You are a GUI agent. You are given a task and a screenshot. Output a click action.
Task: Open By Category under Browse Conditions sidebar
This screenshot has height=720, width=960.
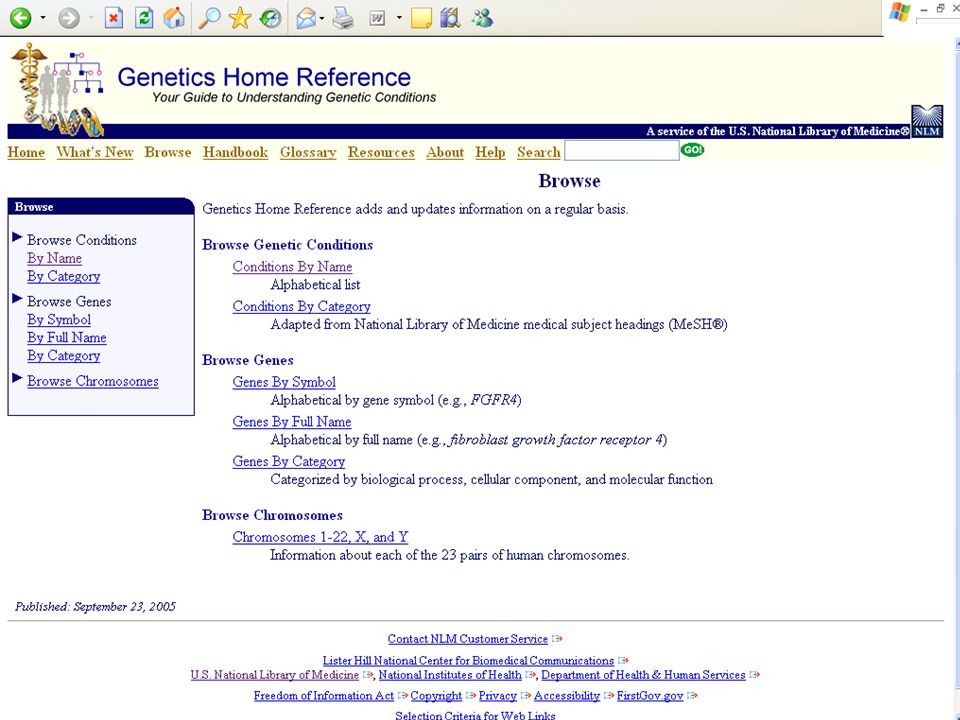click(x=64, y=276)
